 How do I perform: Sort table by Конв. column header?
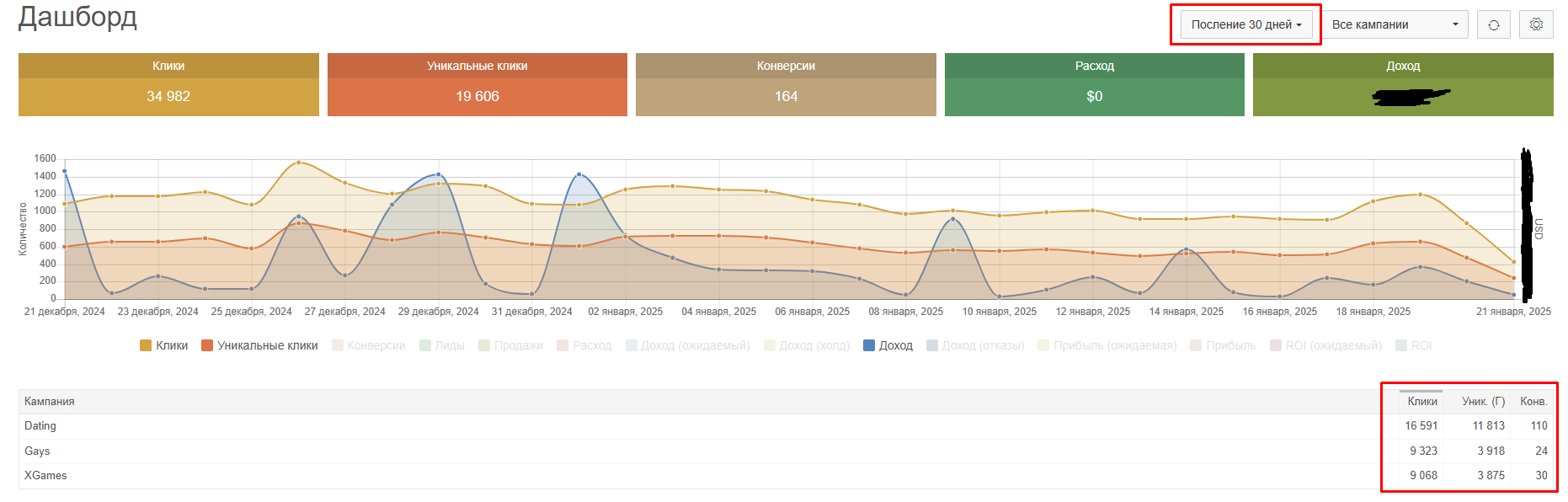click(1533, 401)
